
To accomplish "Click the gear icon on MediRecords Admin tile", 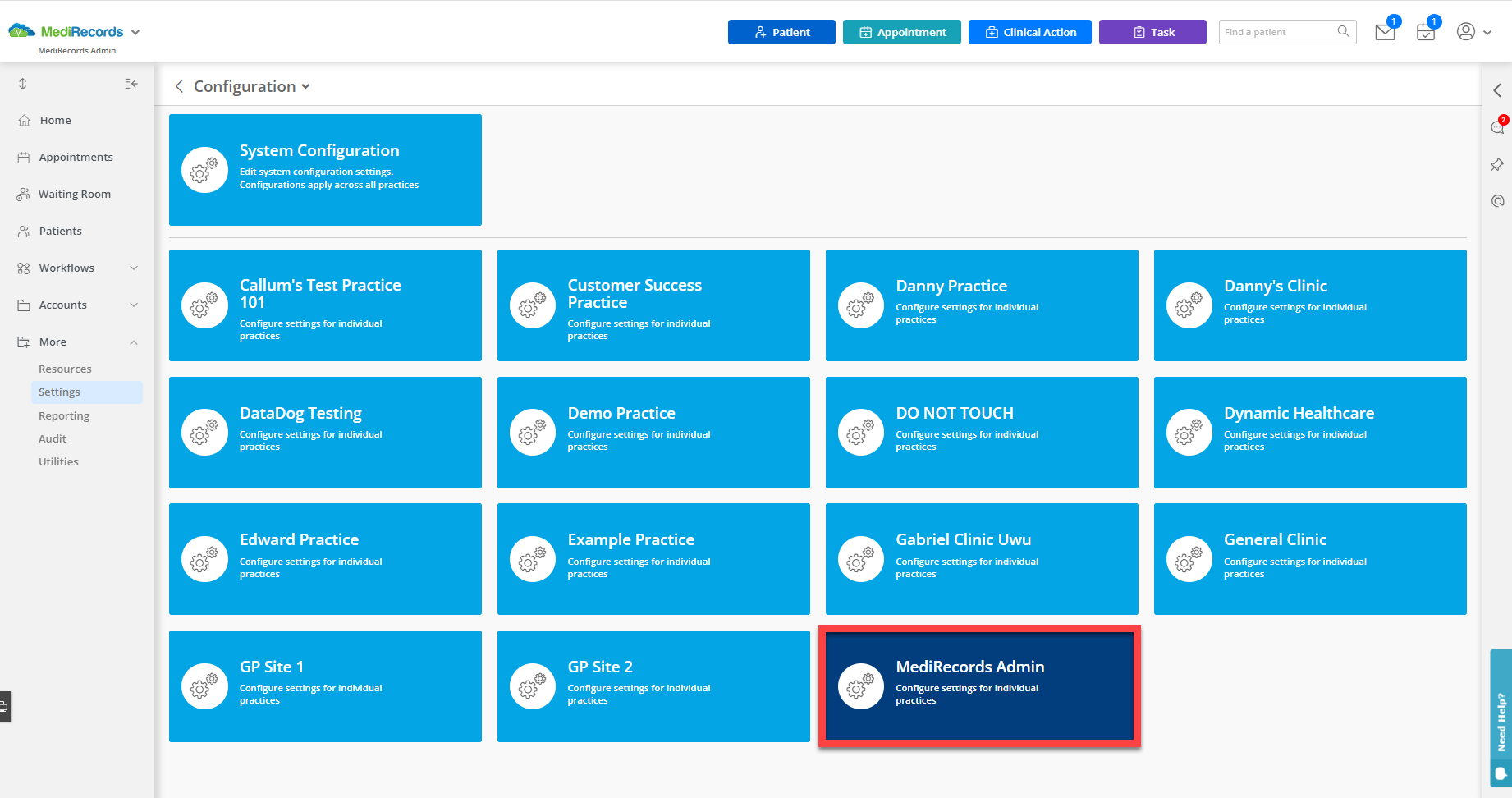I will (861, 686).
